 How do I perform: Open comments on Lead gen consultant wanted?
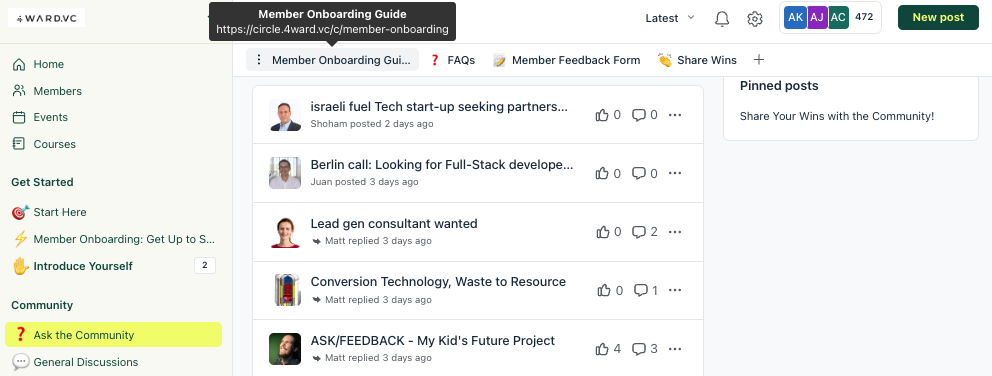(x=639, y=232)
